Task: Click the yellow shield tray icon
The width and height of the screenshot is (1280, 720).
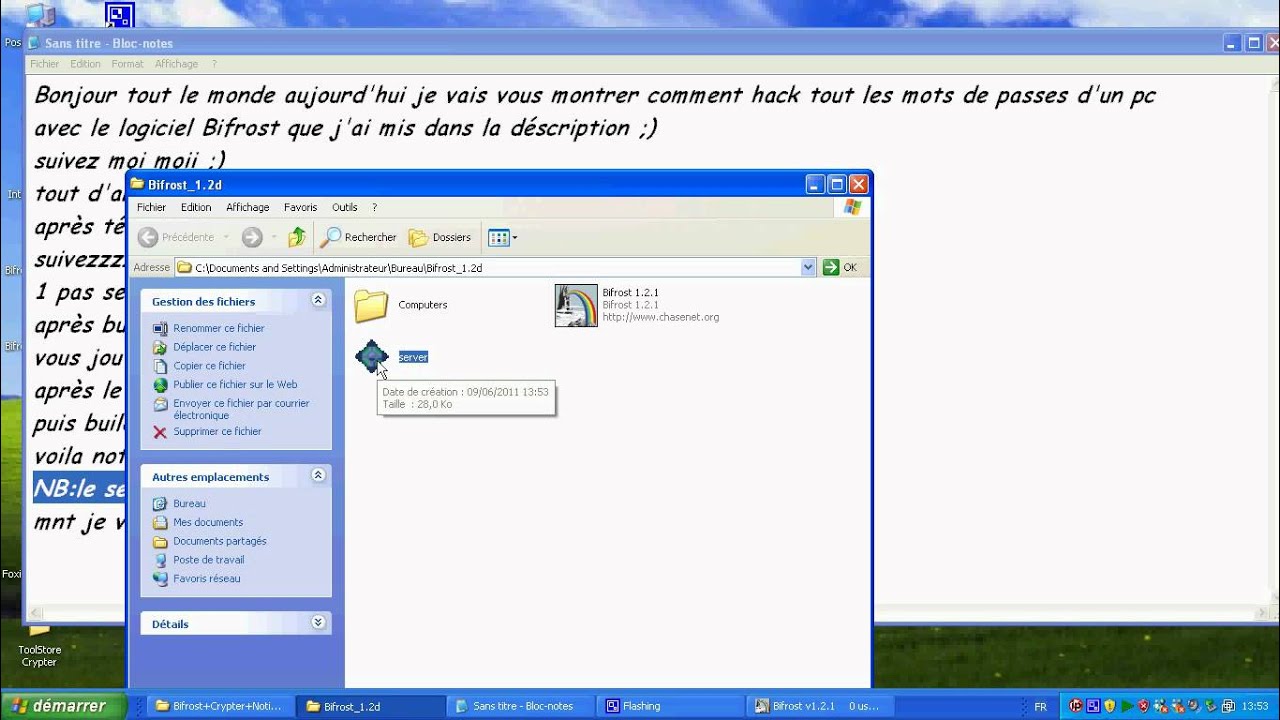Action: point(1109,707)
